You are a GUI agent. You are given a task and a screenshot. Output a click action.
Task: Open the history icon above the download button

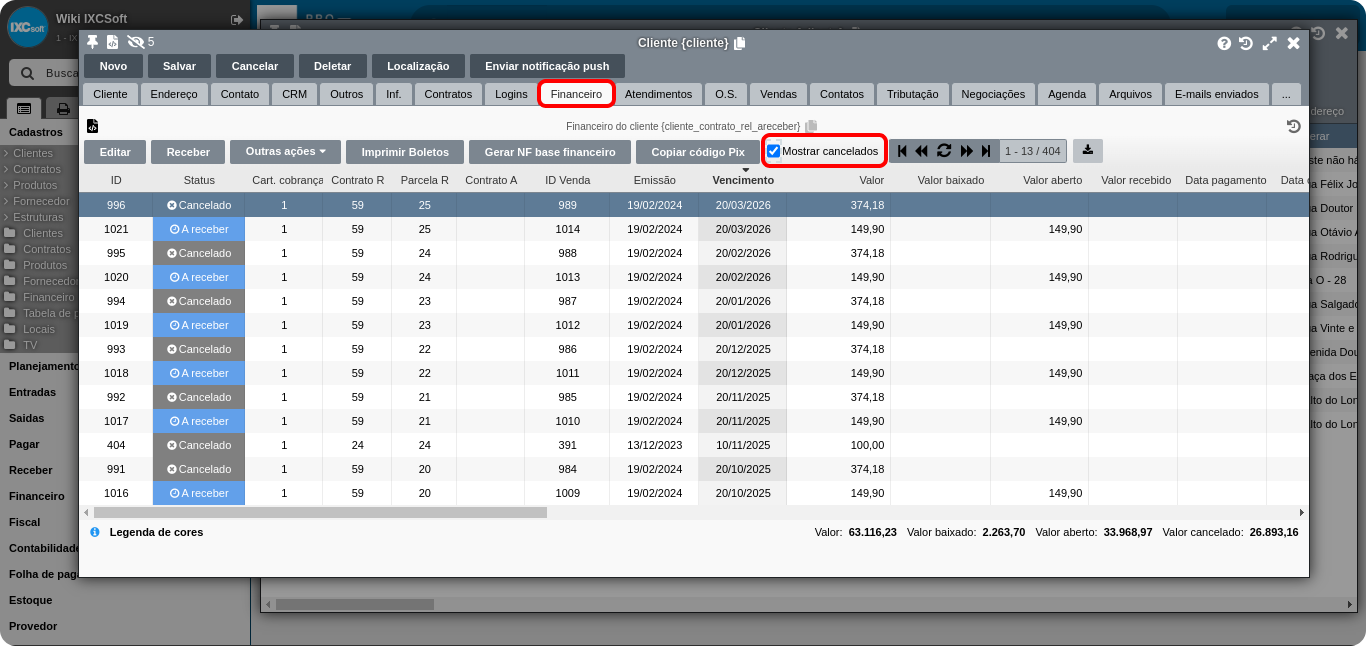(x=1293, y=126)
